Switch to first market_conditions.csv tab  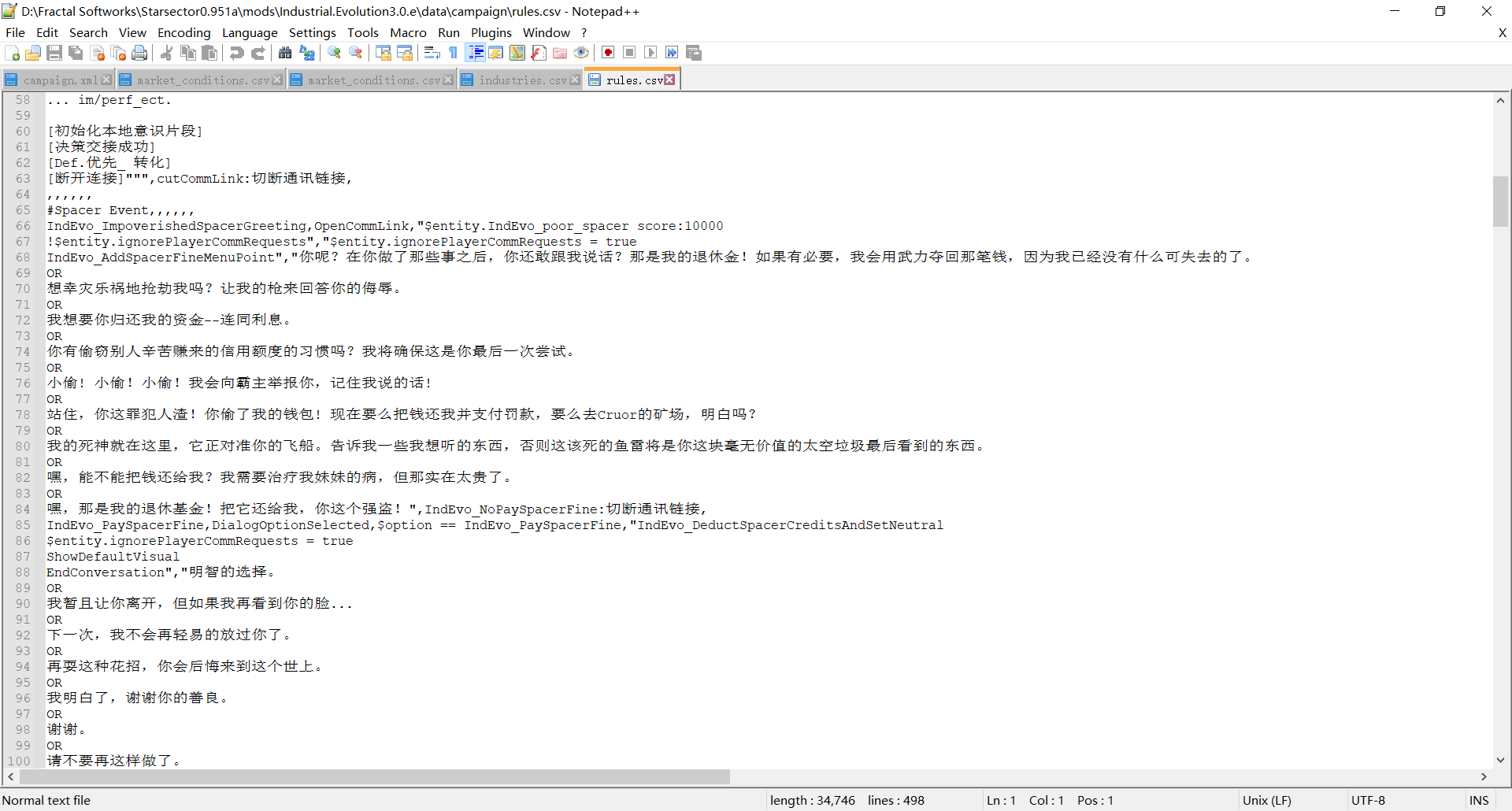click(x=203, y=80)
